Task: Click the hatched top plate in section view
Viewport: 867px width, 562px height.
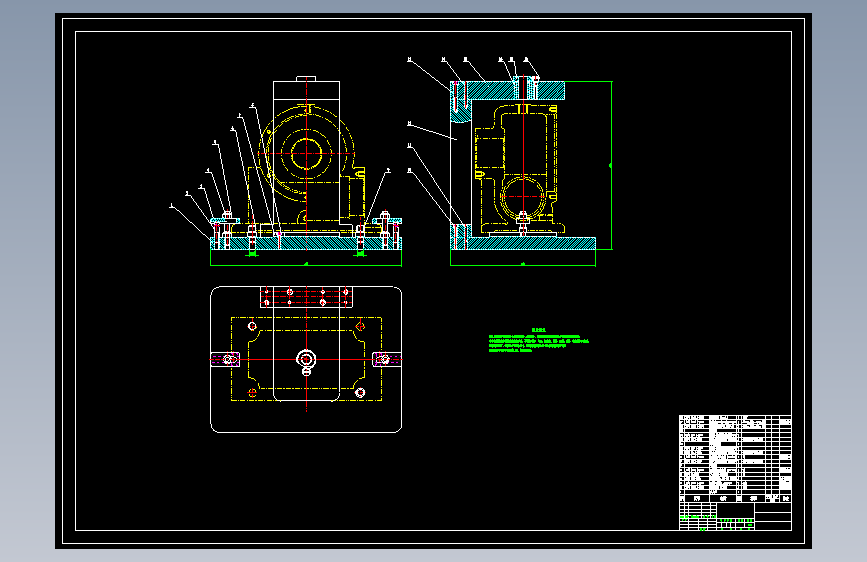Action: click(x=510, y=90)
